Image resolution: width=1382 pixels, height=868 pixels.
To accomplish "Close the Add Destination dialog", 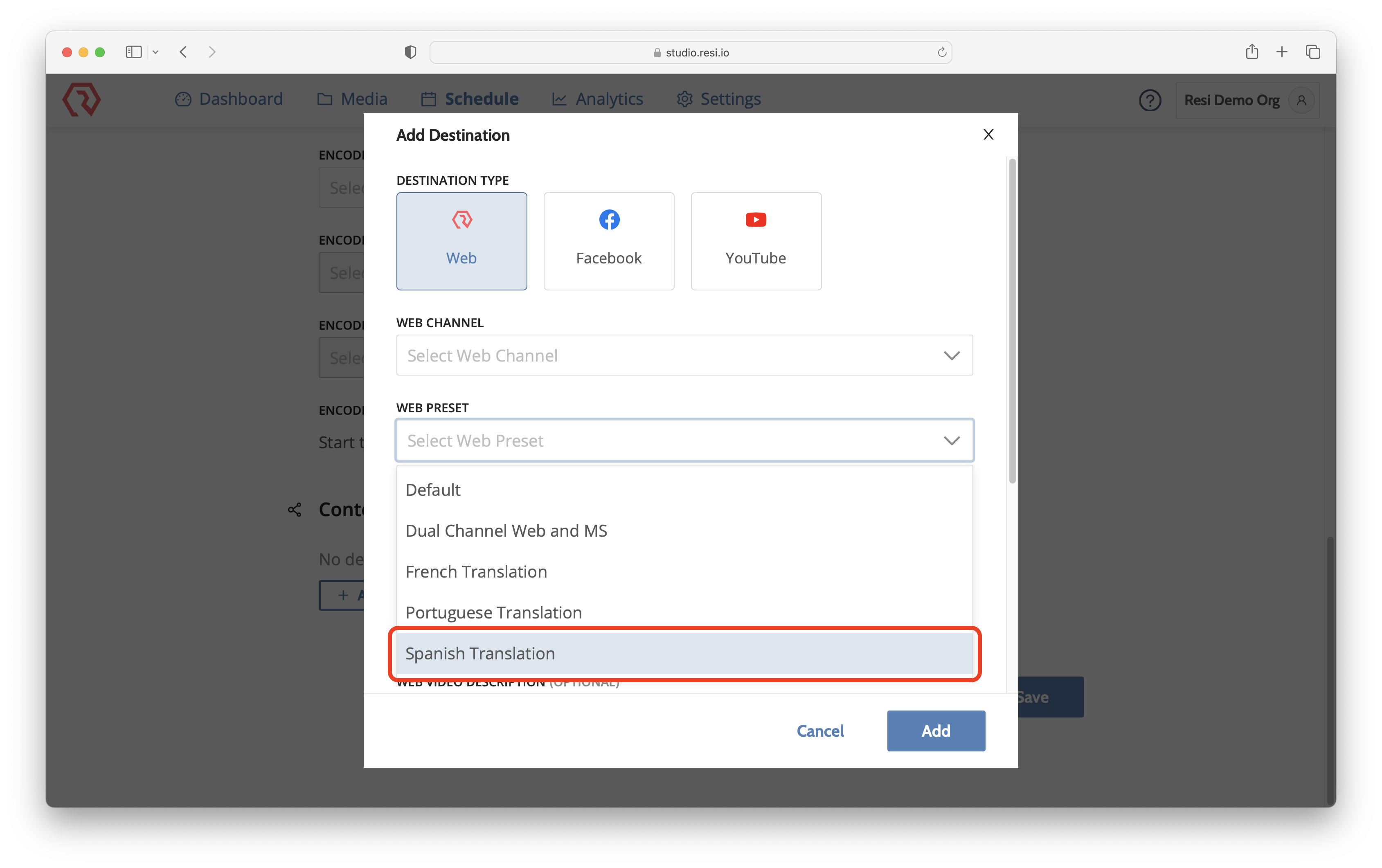I will [988, 134].
